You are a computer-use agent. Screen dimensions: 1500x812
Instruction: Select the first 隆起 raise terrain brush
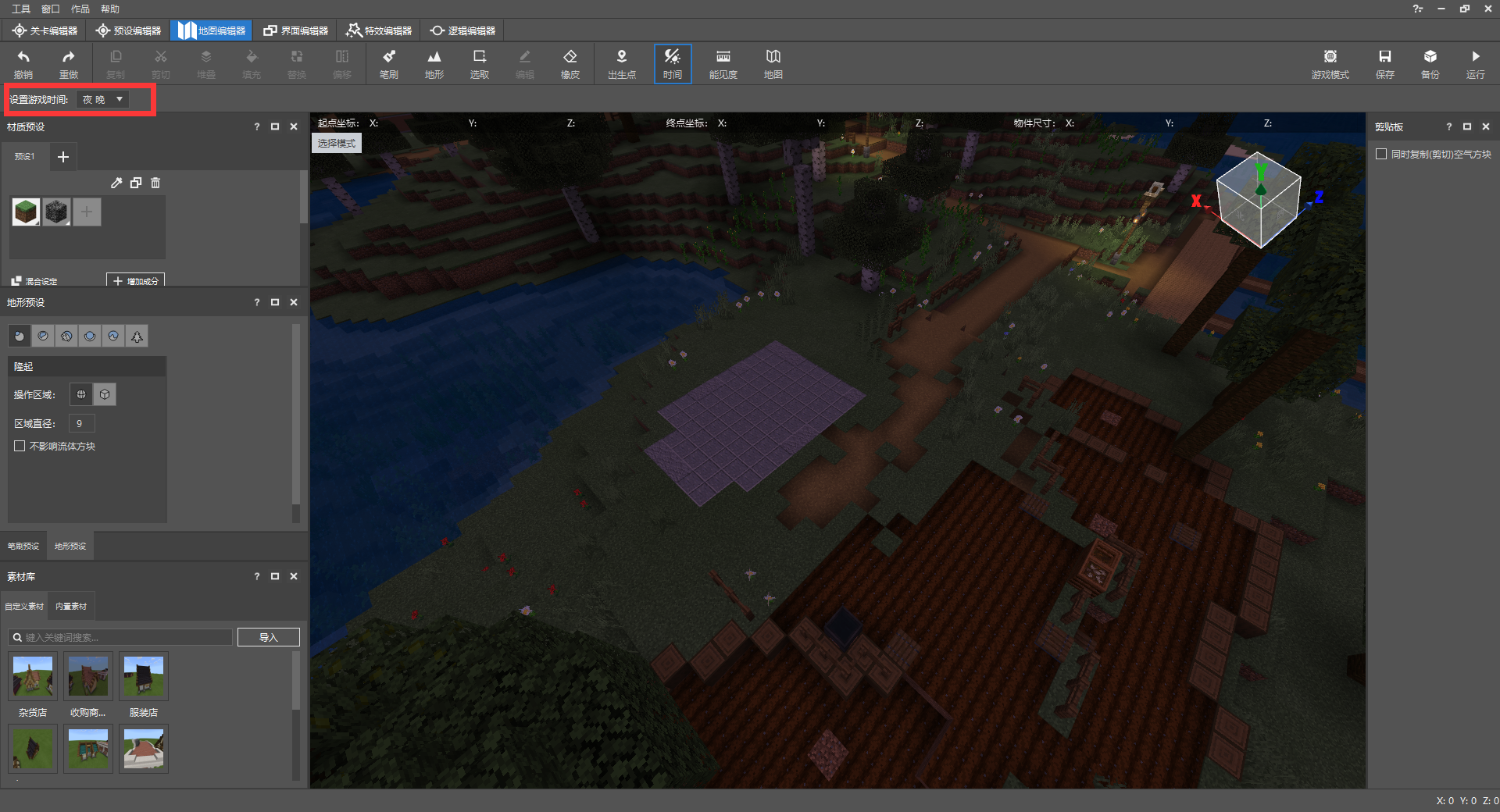[20, 336]
